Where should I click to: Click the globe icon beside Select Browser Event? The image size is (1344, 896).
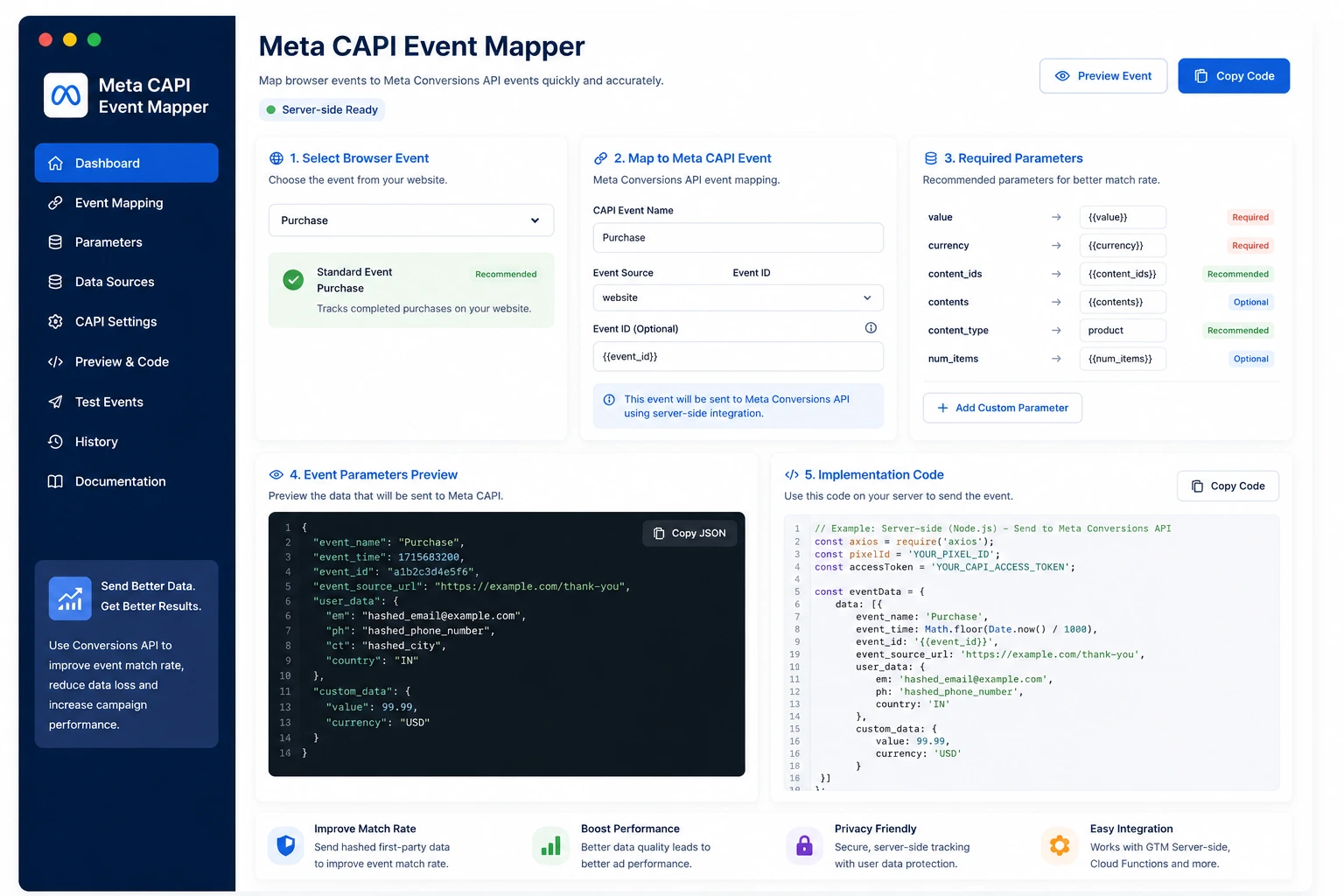[x=276, y=158]
